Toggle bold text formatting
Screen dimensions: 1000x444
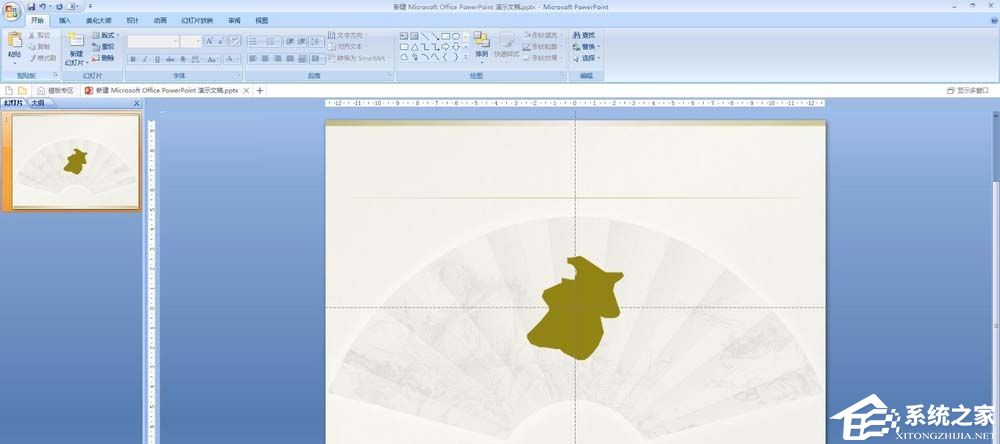pos(132,59)
